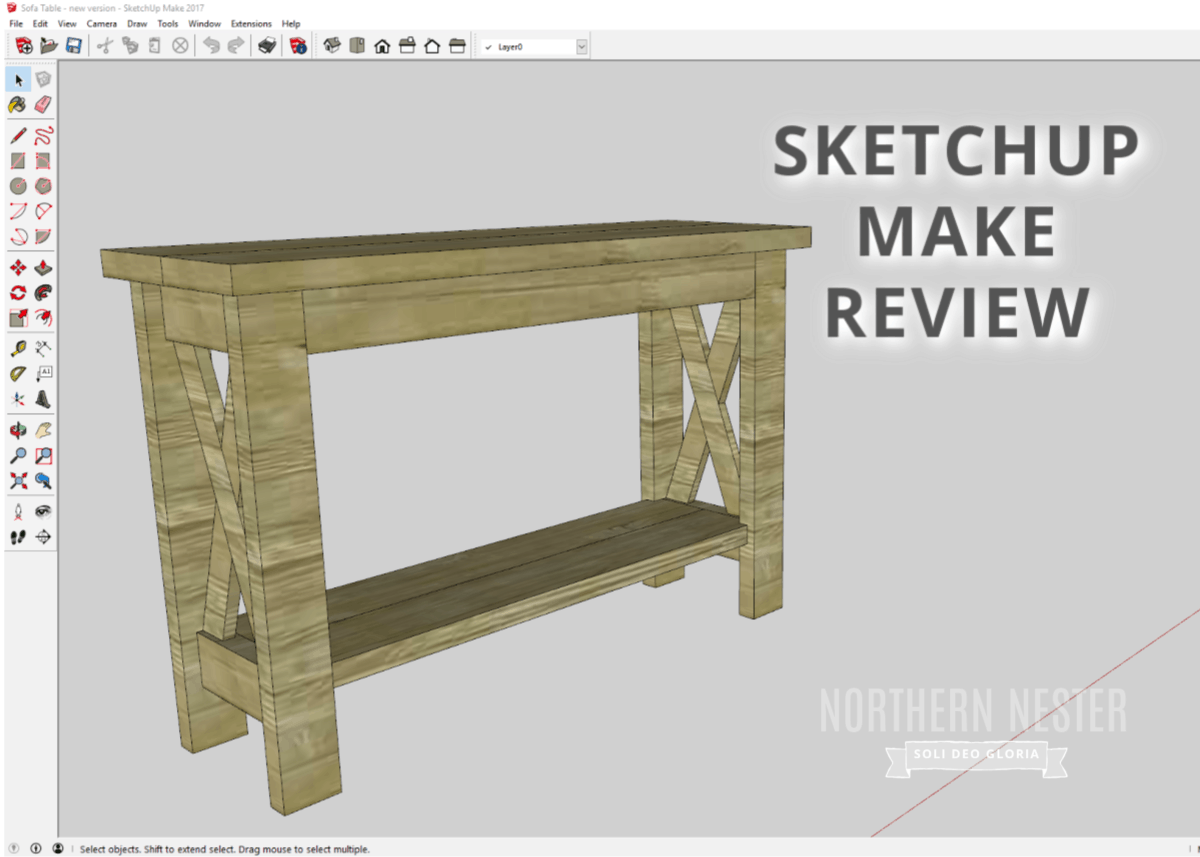Viewport: 1200px width, 857px height.
Task: Select the Pie arc tool
Action: pos(43,237)
